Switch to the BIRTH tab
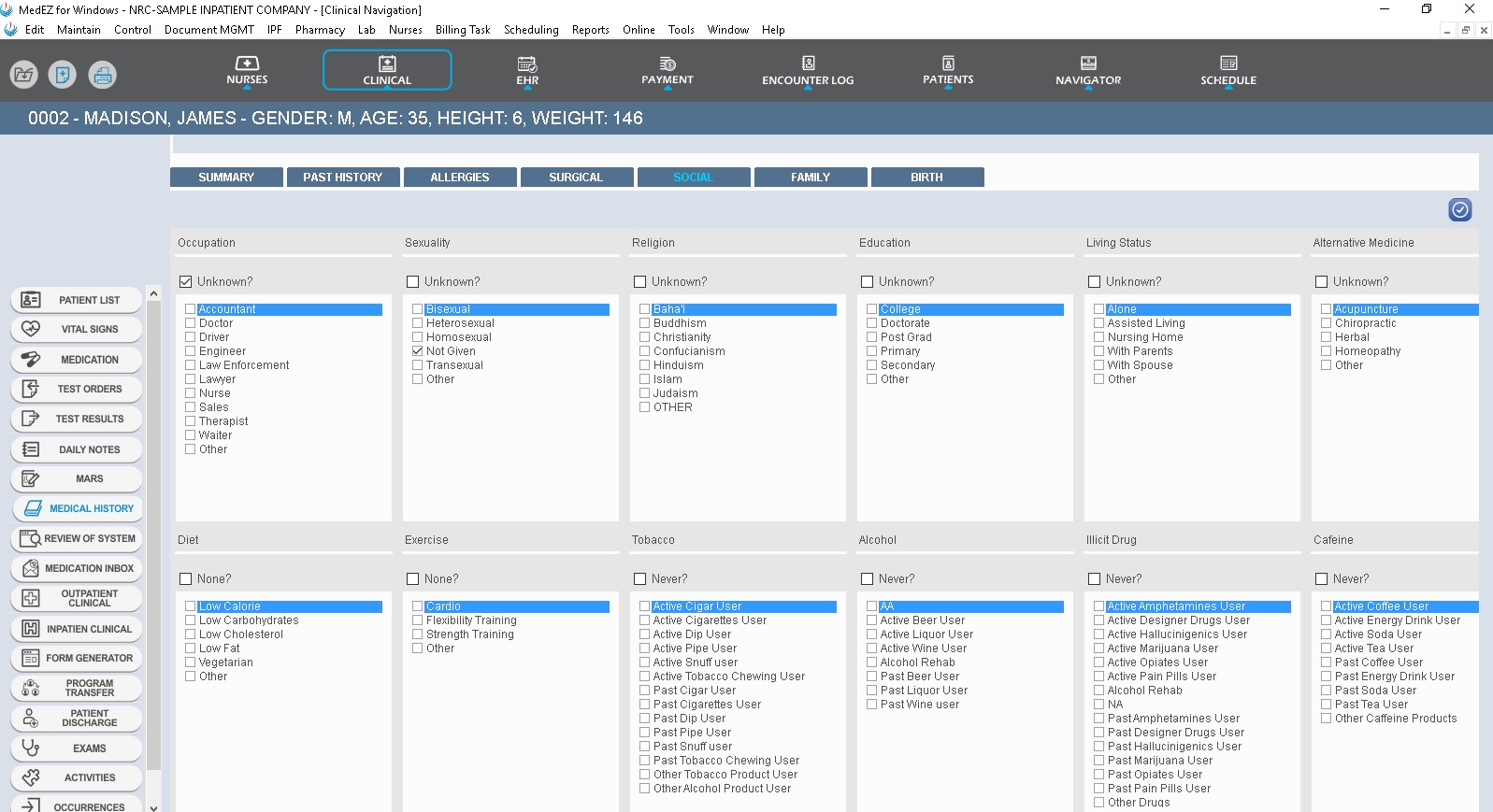 point(927,177)
